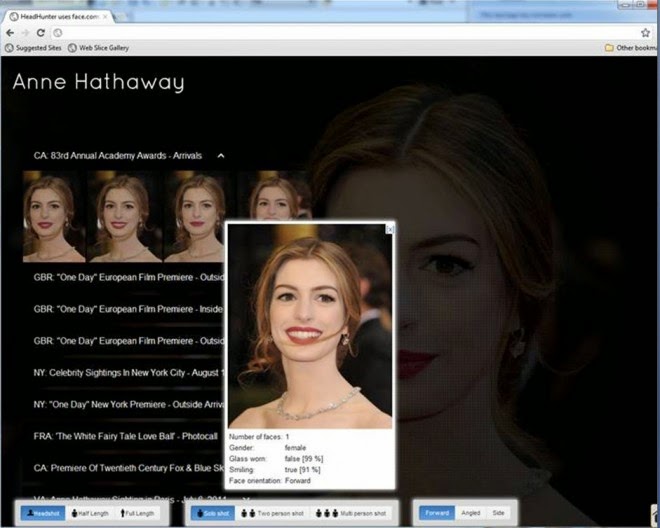Select the Half Length filter
660x528 pixels.
(x=90, y=514)
